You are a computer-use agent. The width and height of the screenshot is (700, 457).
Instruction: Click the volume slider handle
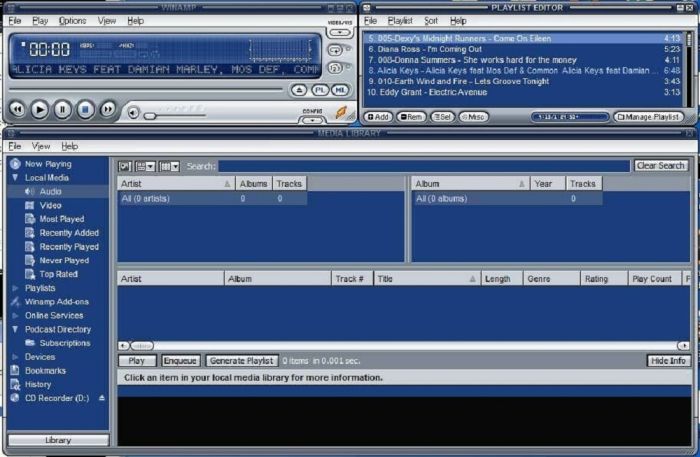(x=150, y=115)
